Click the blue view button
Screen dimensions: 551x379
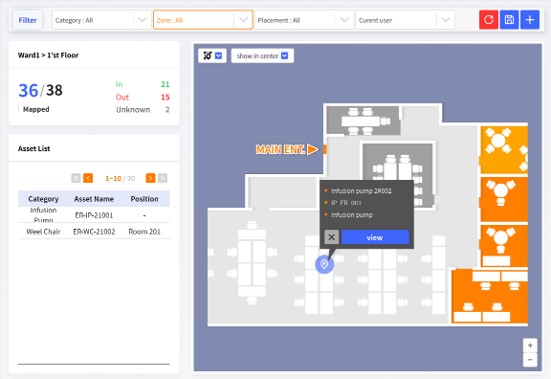point(375,237)
